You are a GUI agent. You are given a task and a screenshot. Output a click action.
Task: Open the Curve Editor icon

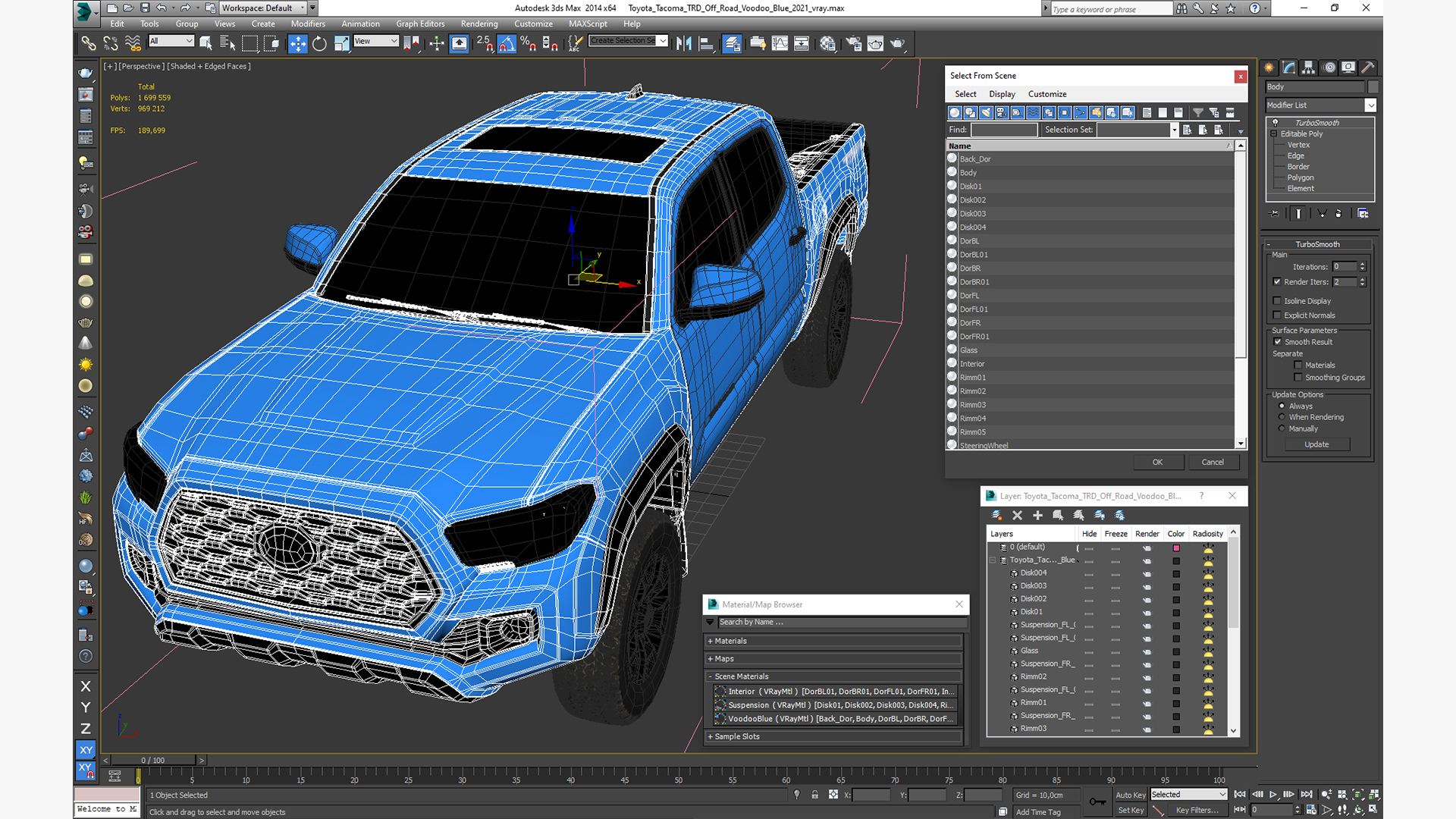point(780,43)
